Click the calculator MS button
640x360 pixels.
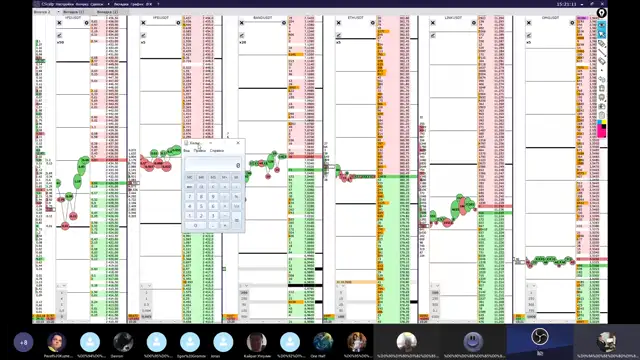click(x=213, y=178)
